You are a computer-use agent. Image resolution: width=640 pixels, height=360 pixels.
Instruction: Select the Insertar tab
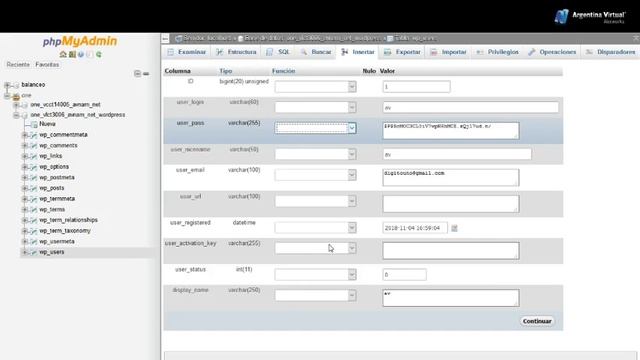pos(358,52)
